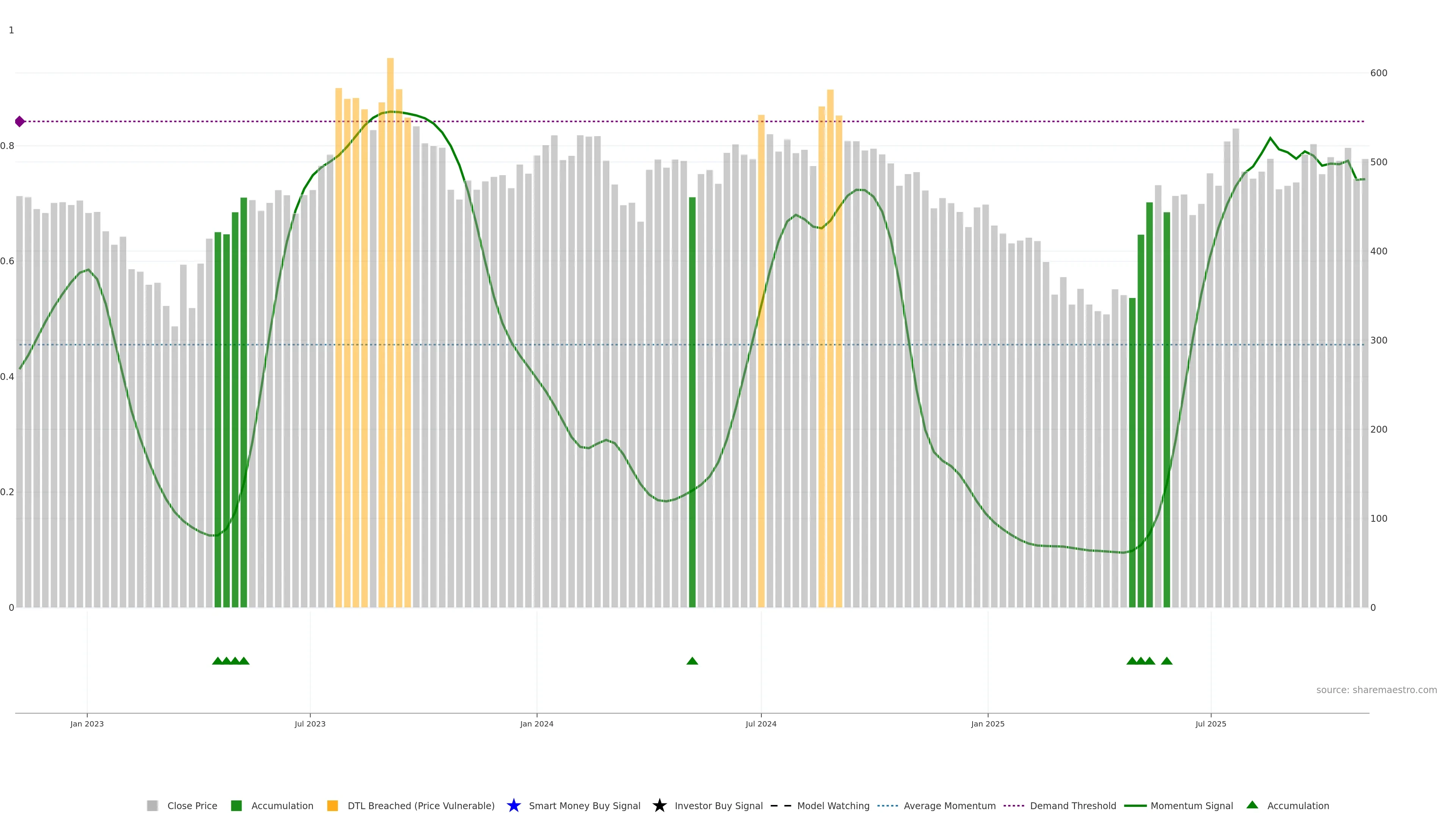Click the lone accumulation triangle before Jul 2024
Screen dimensions: 1456x819
(x=692, y=661)
